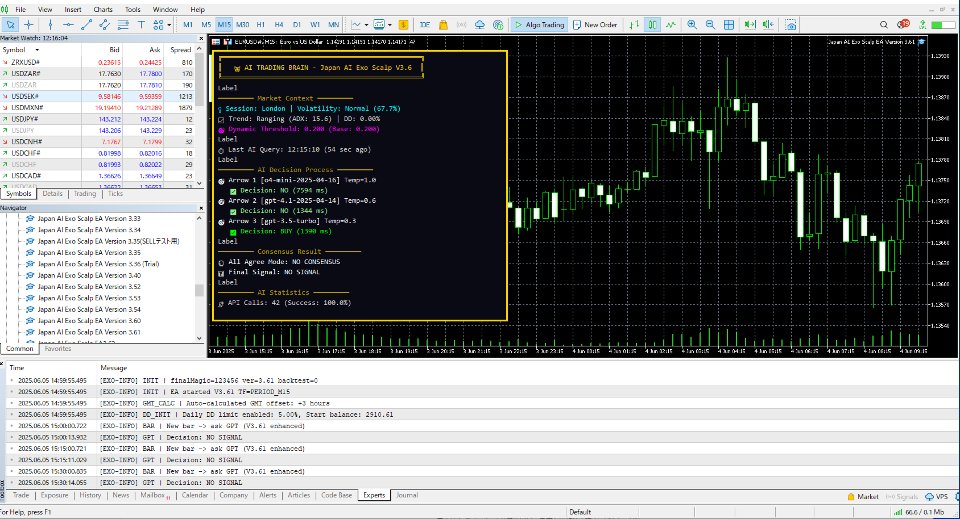Open the Code Base tab
The height and width of the screenshot is (519, 960).
coord(336,495)
